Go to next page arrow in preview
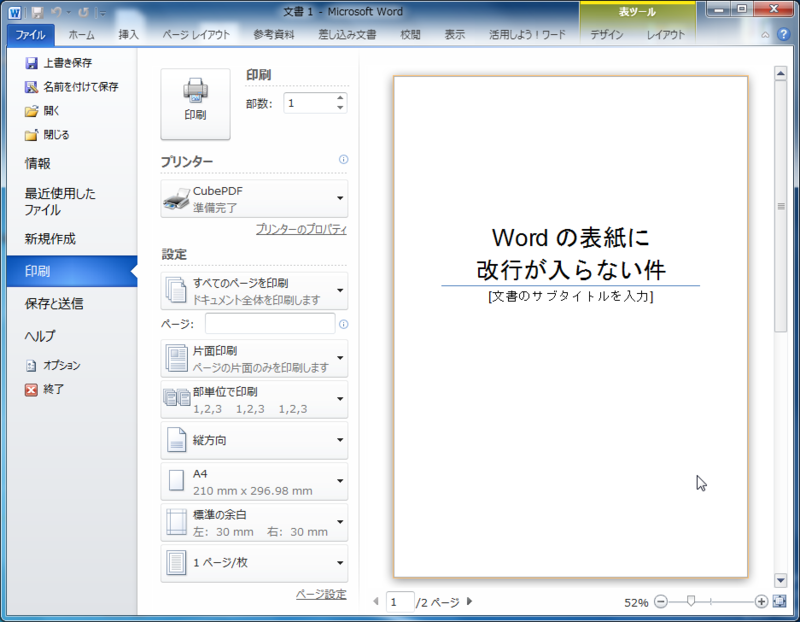Image resolution: width=800 pixels, height=622 pixels. point(470,602)
